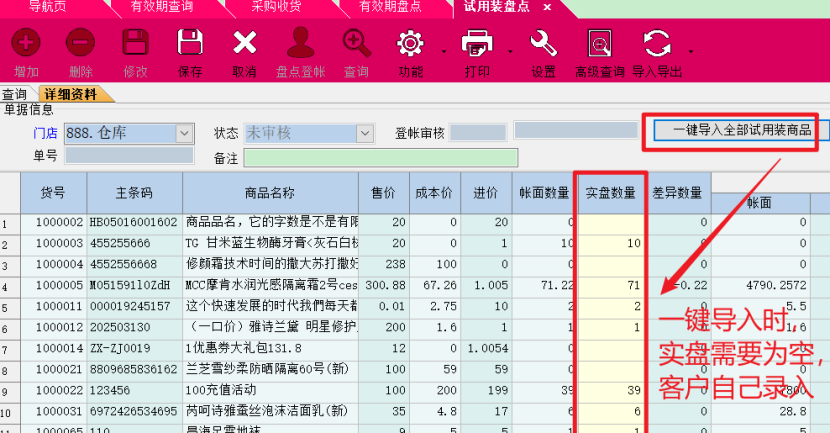Viewport: 830px width, 433px height.
Task: Click the price cell 300.88
Action: tap(383, 285)
